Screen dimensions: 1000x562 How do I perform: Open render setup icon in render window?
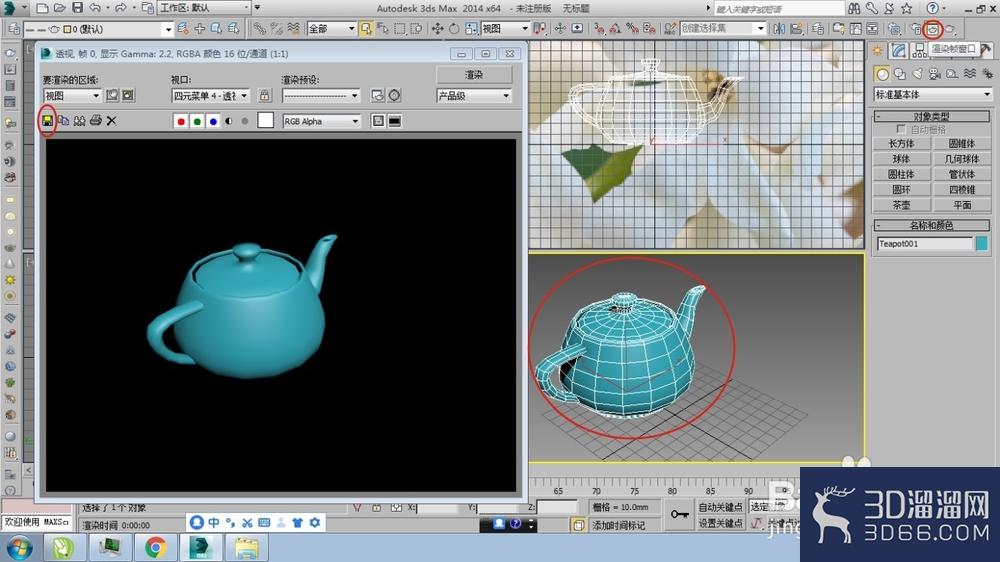(x=378, y=96)
